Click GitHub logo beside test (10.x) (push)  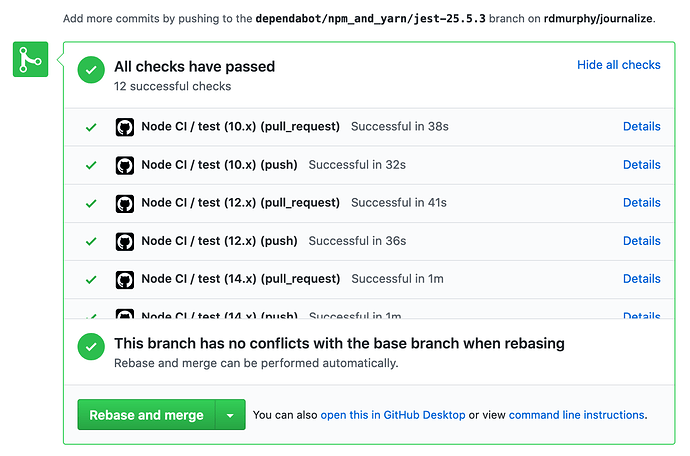[125, 165]
